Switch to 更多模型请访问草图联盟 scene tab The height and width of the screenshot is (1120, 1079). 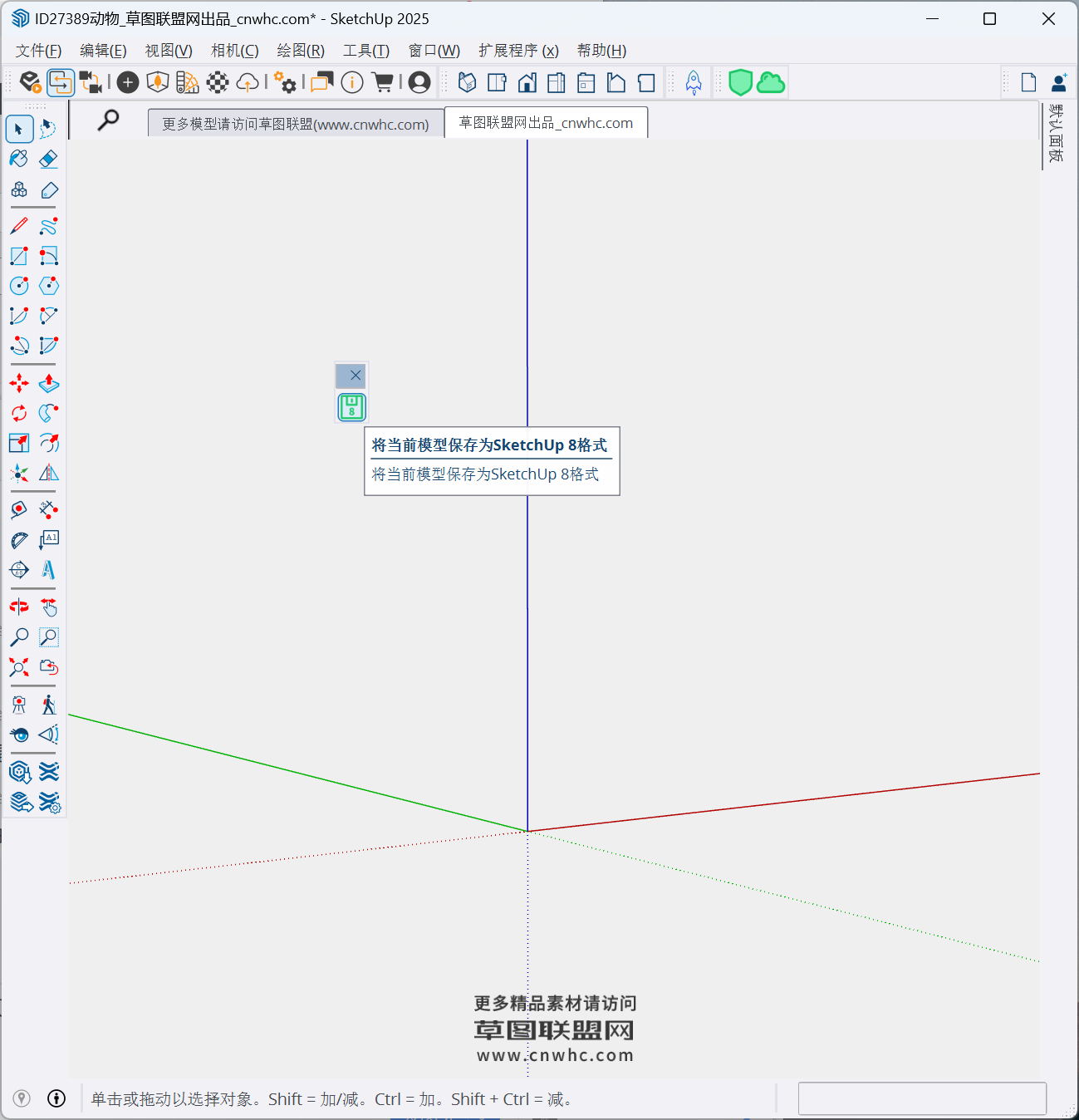click(x=295, y=124)
